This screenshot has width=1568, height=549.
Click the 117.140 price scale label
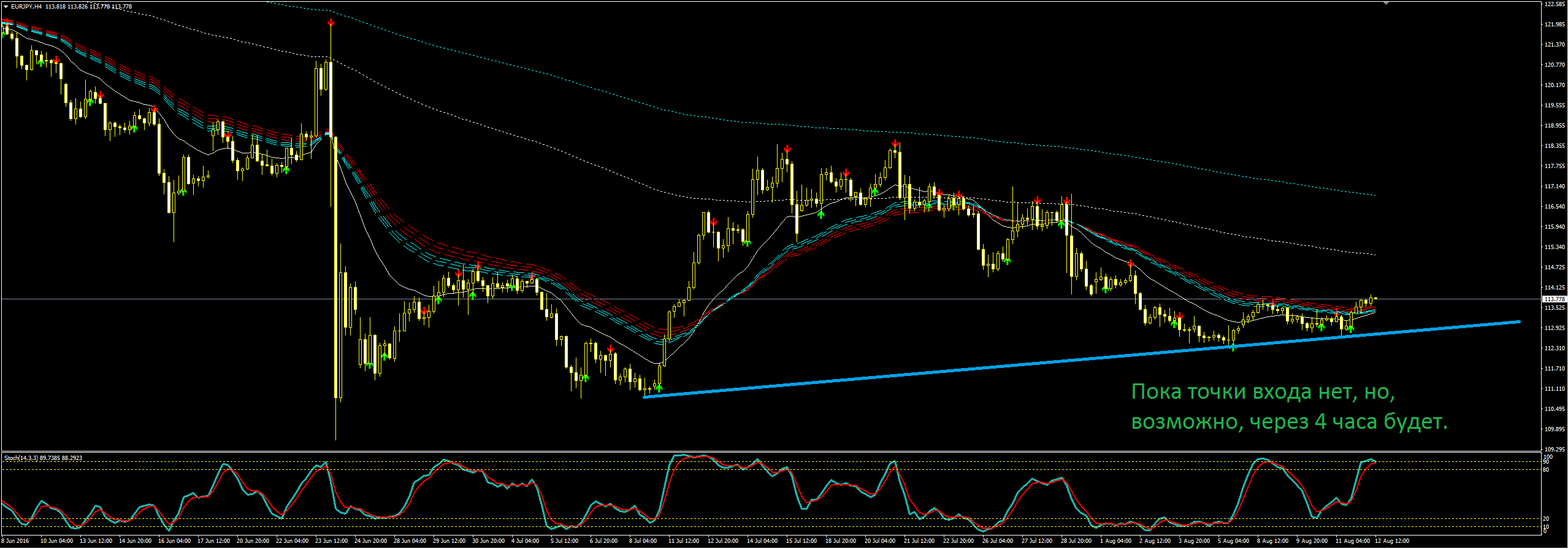tap(1555, 186)
